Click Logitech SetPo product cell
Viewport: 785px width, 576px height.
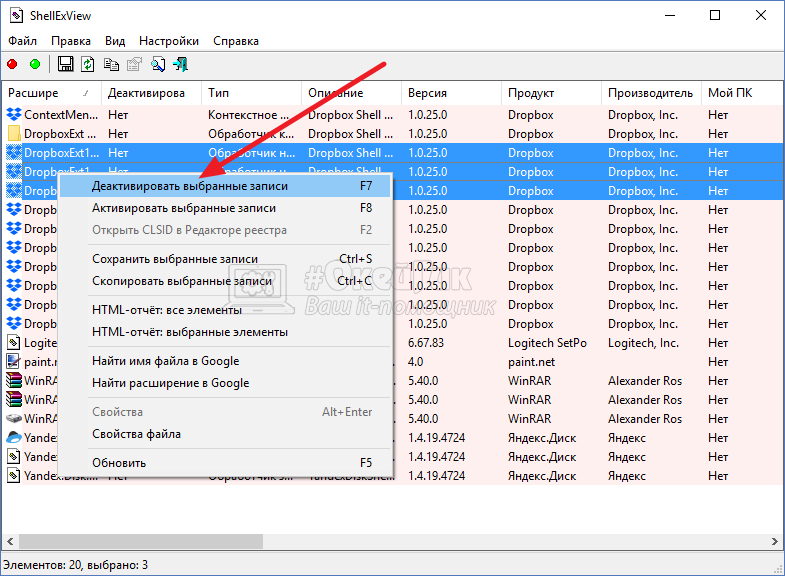click(547, 343)
